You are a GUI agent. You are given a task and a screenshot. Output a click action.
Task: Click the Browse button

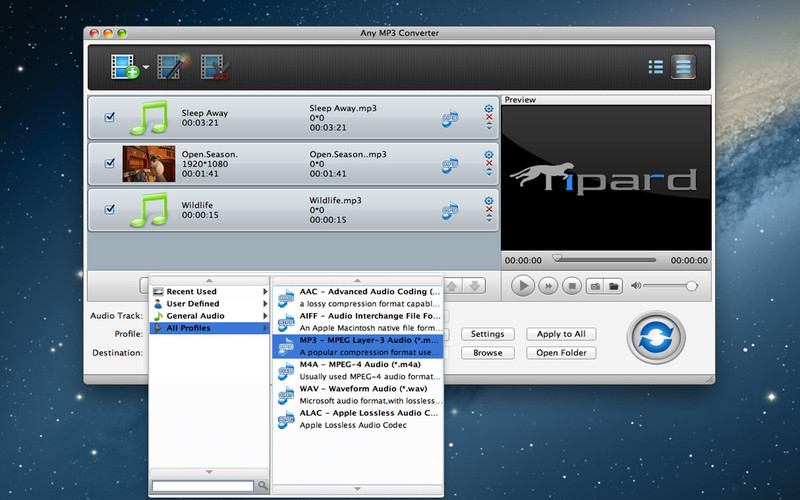click(x=487, y=353)
